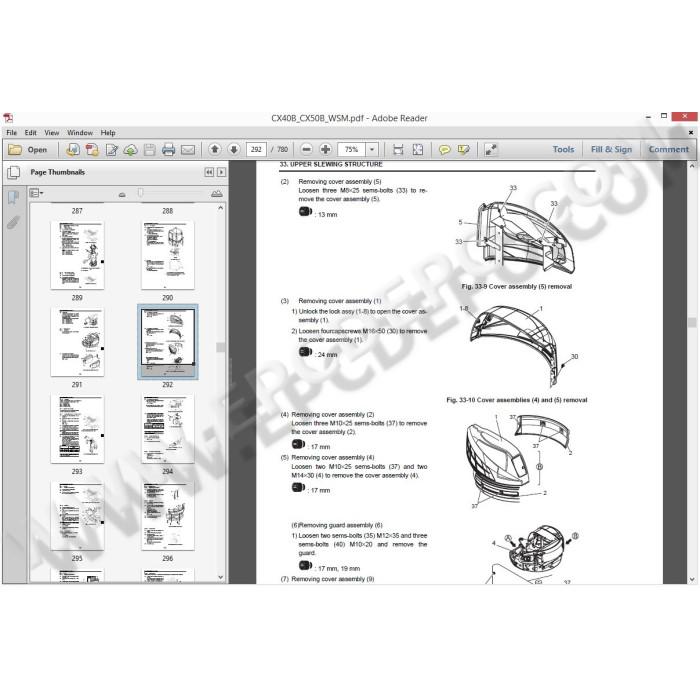This screenshot has height=700, width=700.
Task: Select page 296 thumbnail
Action: pyautogui.click(x=168, y=516)
